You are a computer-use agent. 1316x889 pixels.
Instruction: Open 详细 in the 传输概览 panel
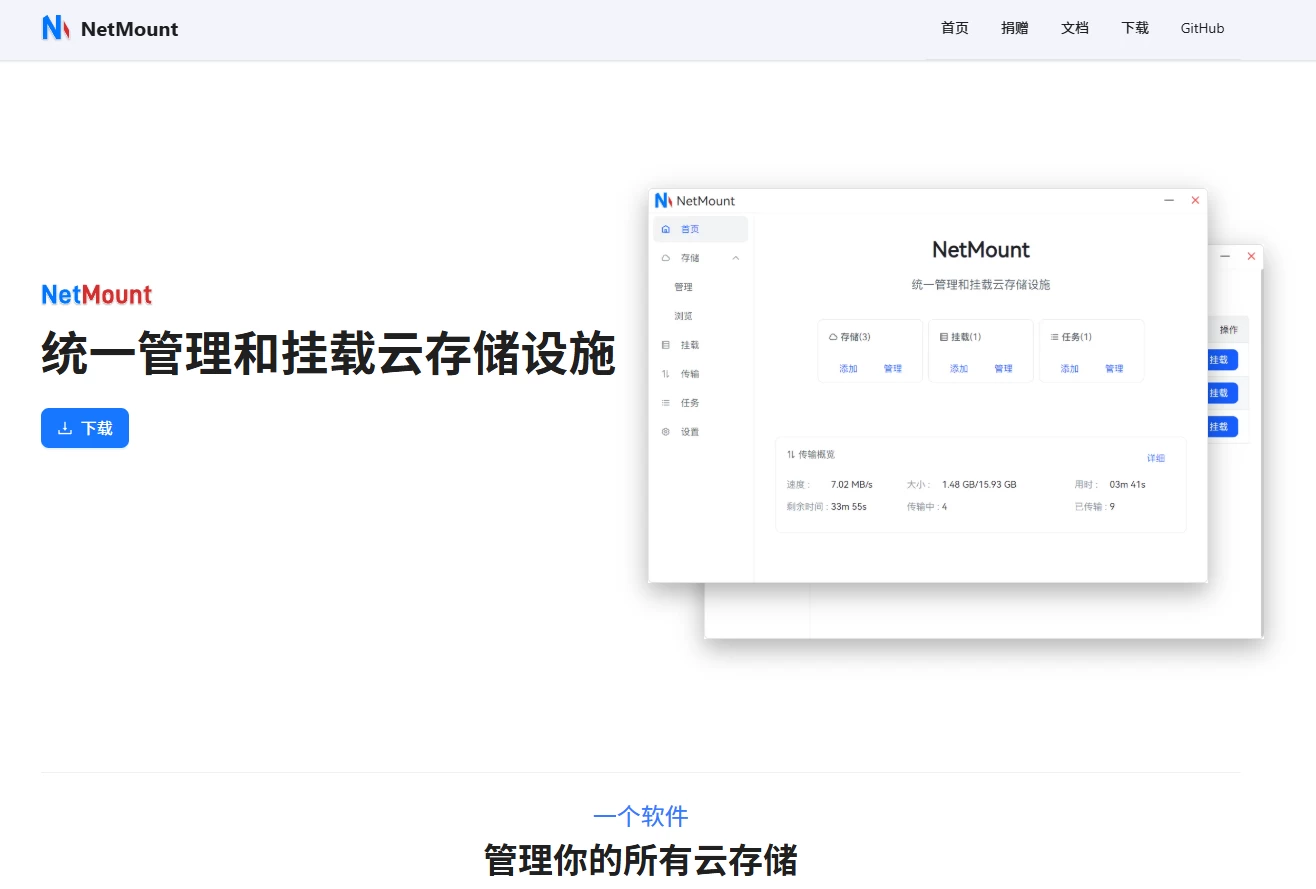(x=1155, y=457)
